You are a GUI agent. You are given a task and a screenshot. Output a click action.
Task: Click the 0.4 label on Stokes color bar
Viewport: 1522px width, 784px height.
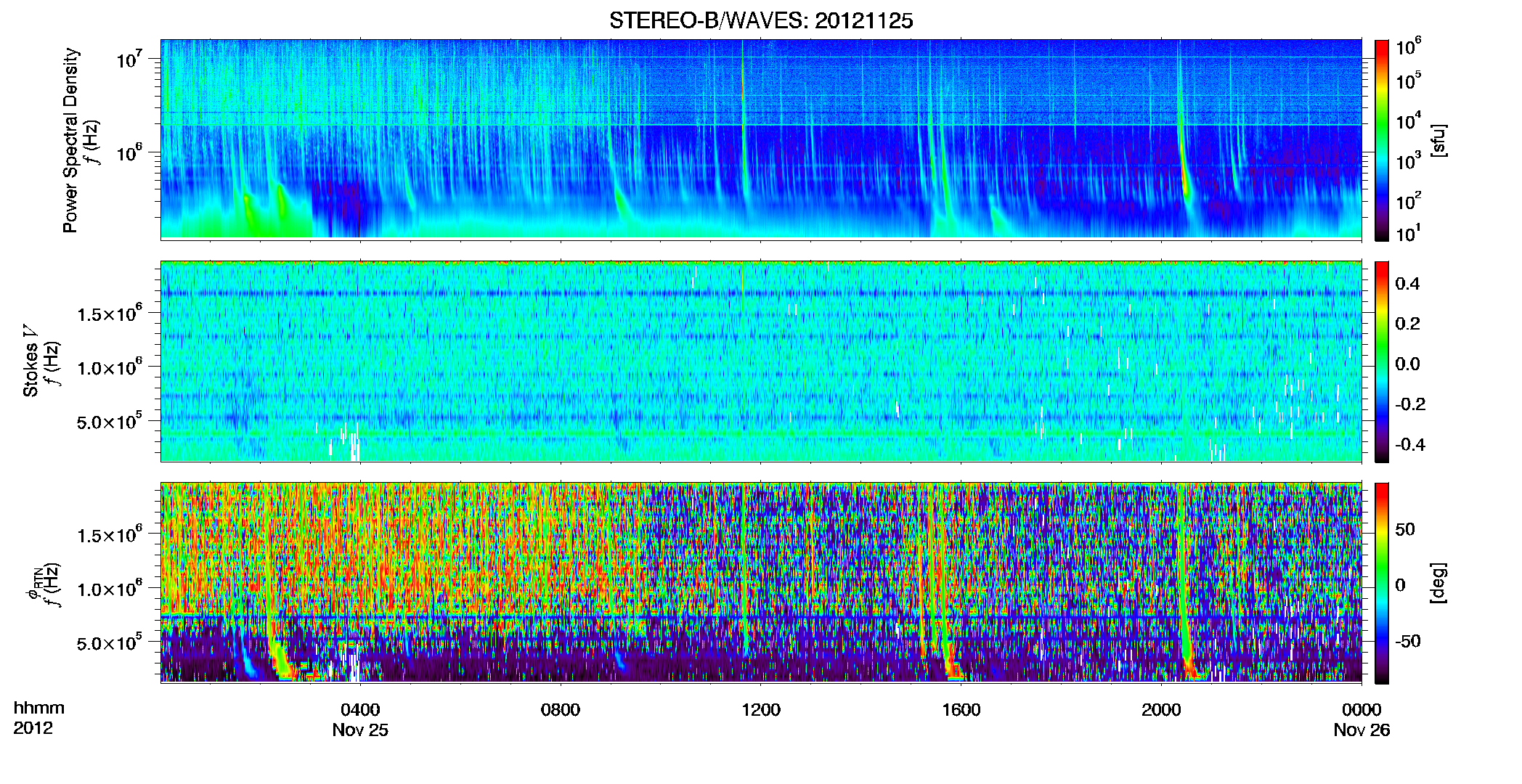point(1407,284)
